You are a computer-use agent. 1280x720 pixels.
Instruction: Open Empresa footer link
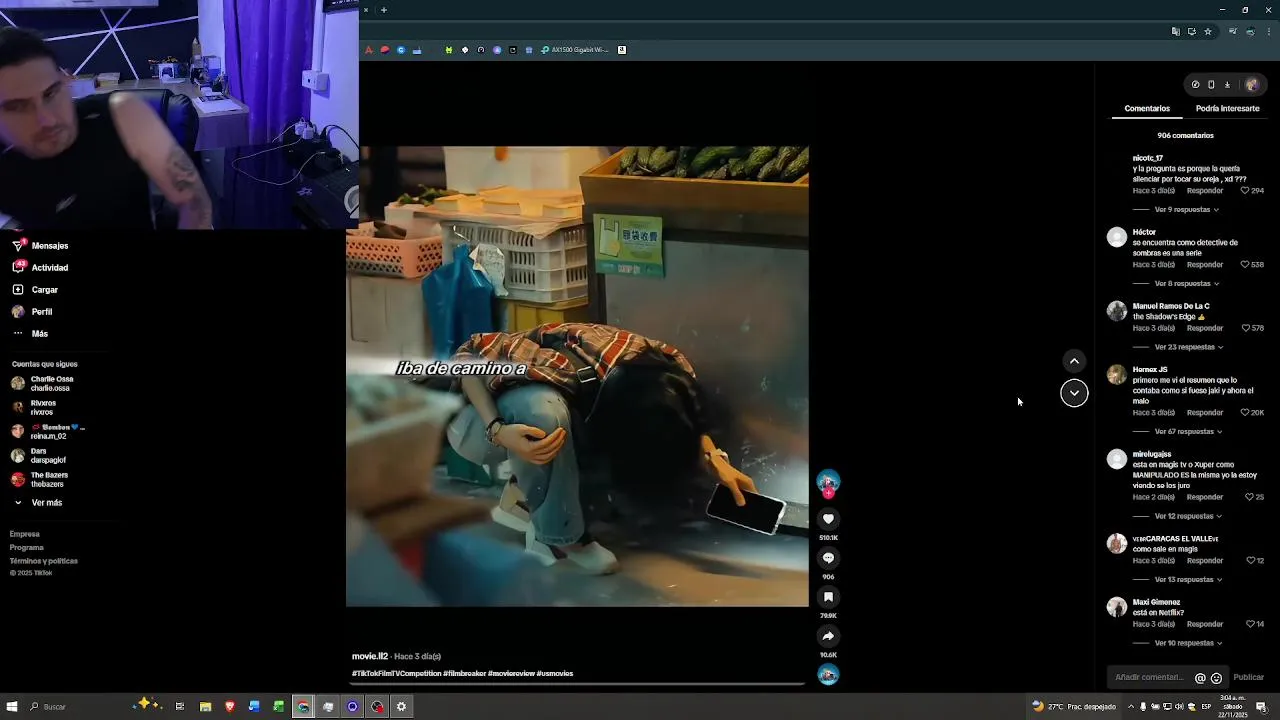[25, 535]
